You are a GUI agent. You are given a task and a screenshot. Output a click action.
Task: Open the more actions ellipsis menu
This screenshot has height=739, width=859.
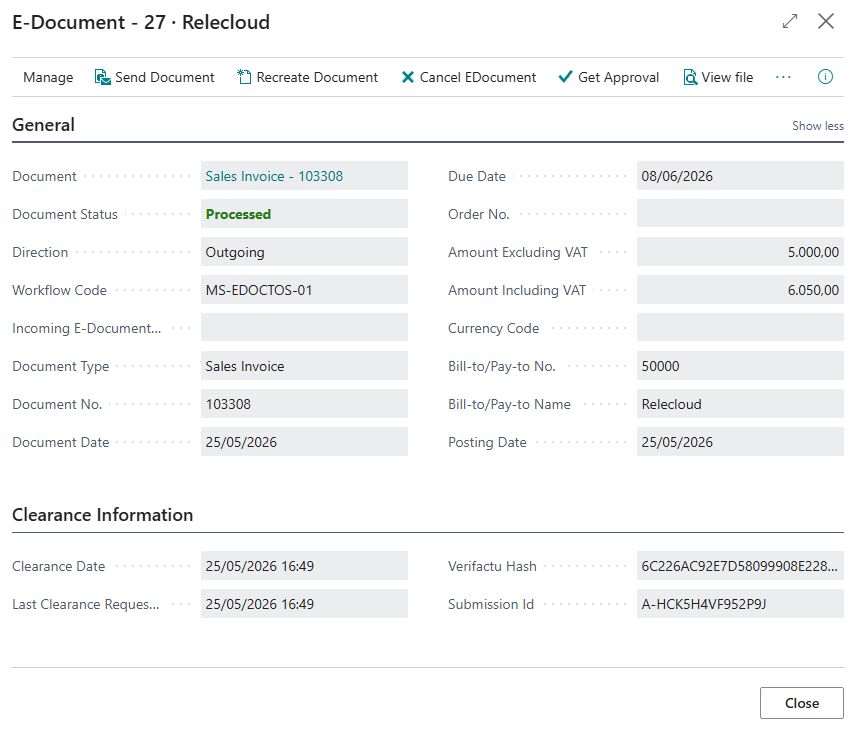783,77
